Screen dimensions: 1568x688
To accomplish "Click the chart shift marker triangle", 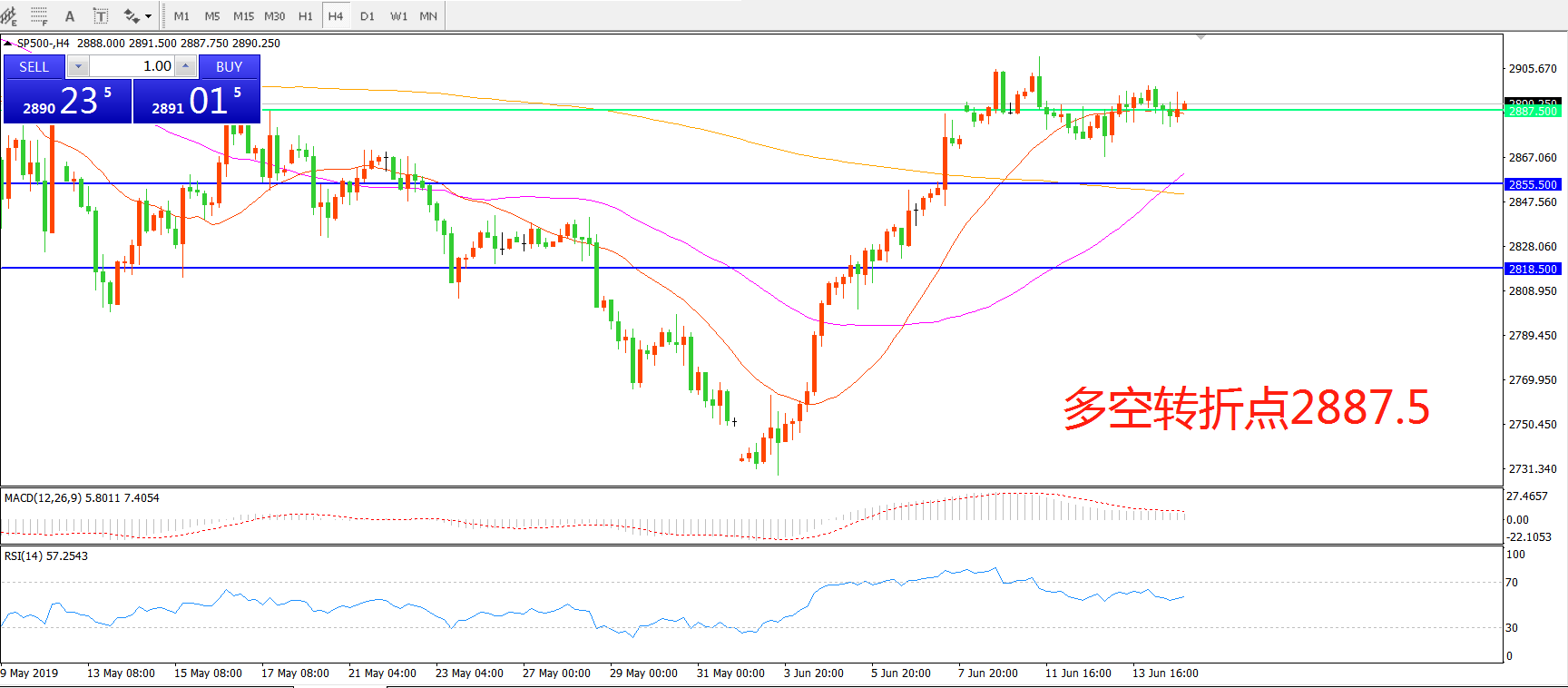I will coord(1200,37).
